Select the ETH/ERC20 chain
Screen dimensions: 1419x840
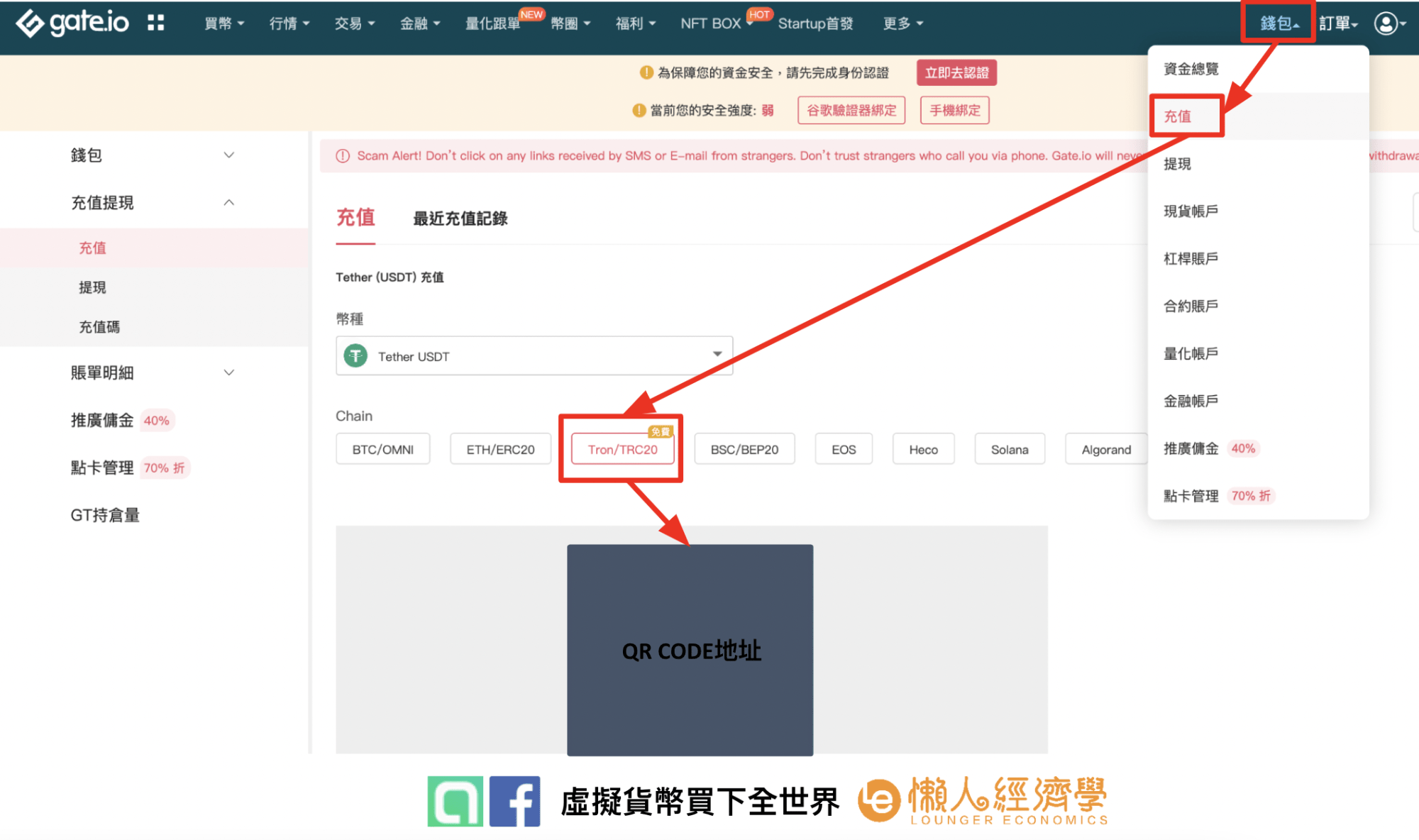[500, 449]
